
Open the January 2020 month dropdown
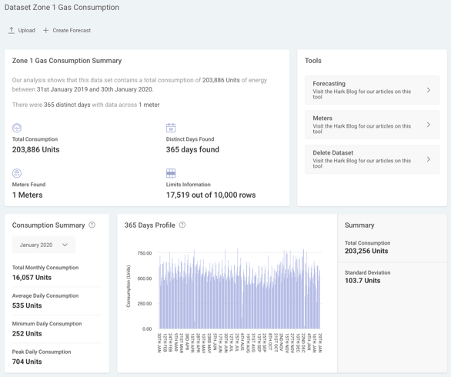44,245
